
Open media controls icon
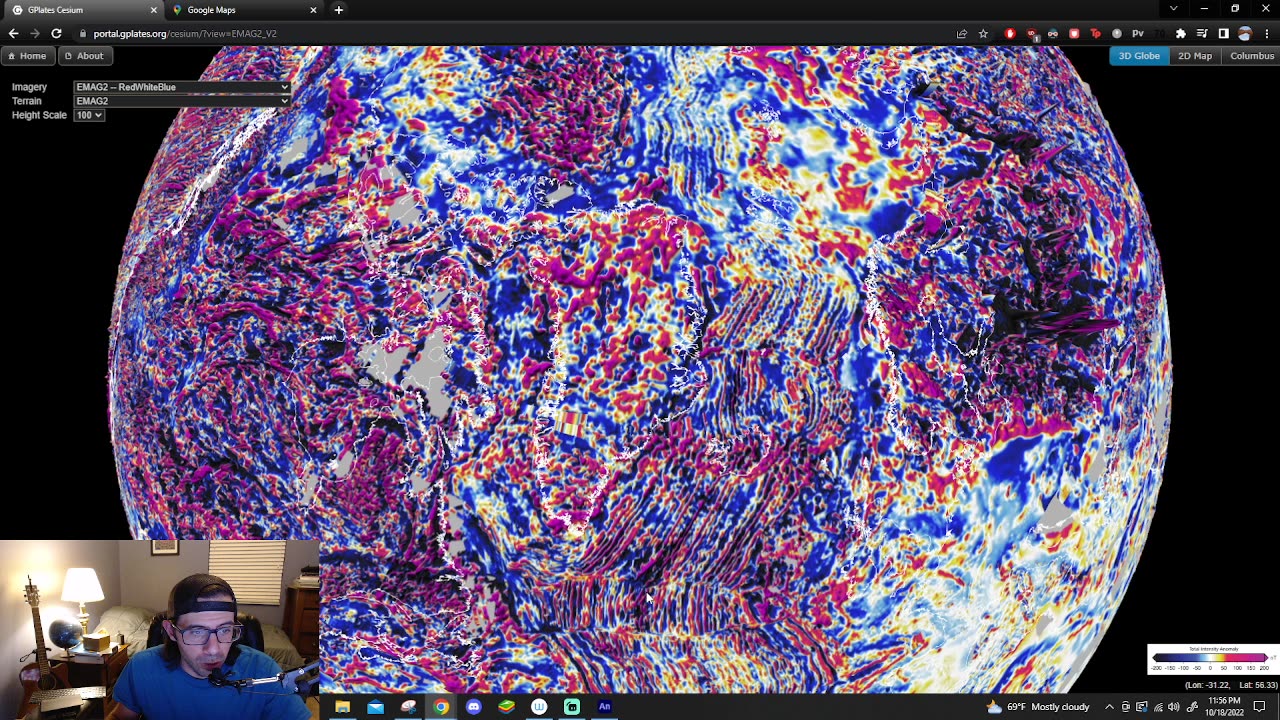[x=1202, y=33]
